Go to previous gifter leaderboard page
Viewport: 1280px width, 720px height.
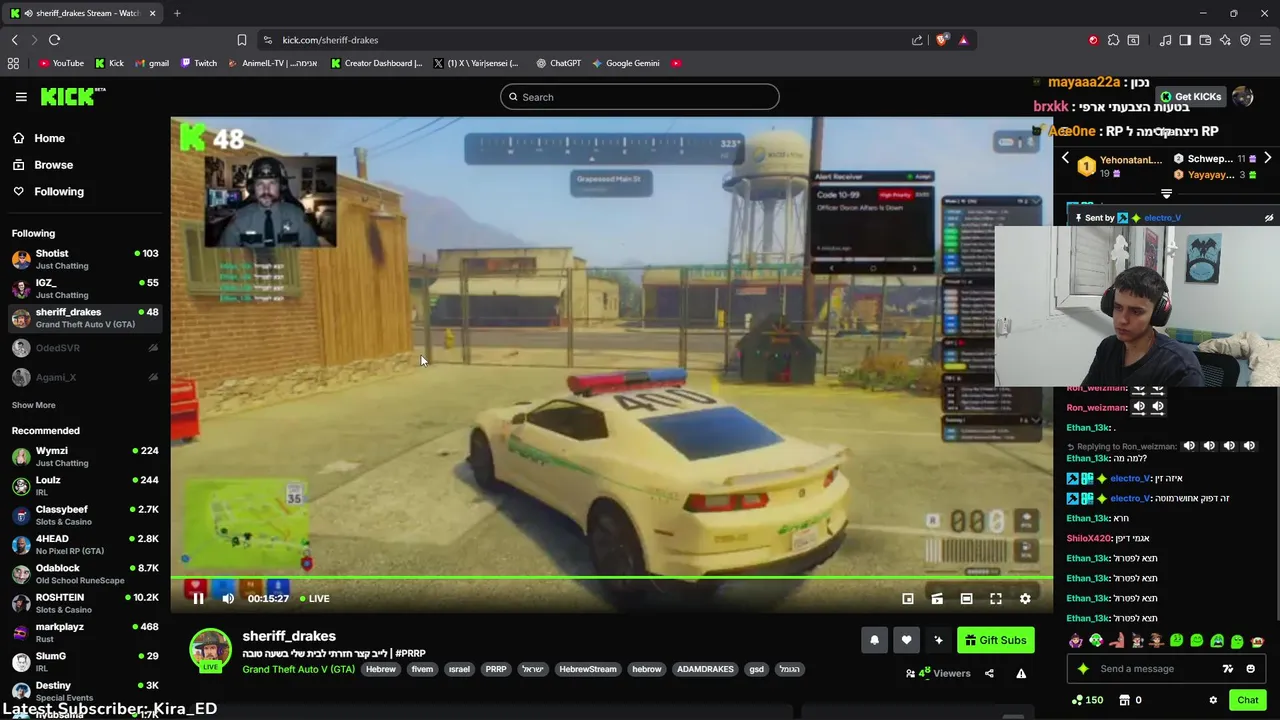point(1065,158)
